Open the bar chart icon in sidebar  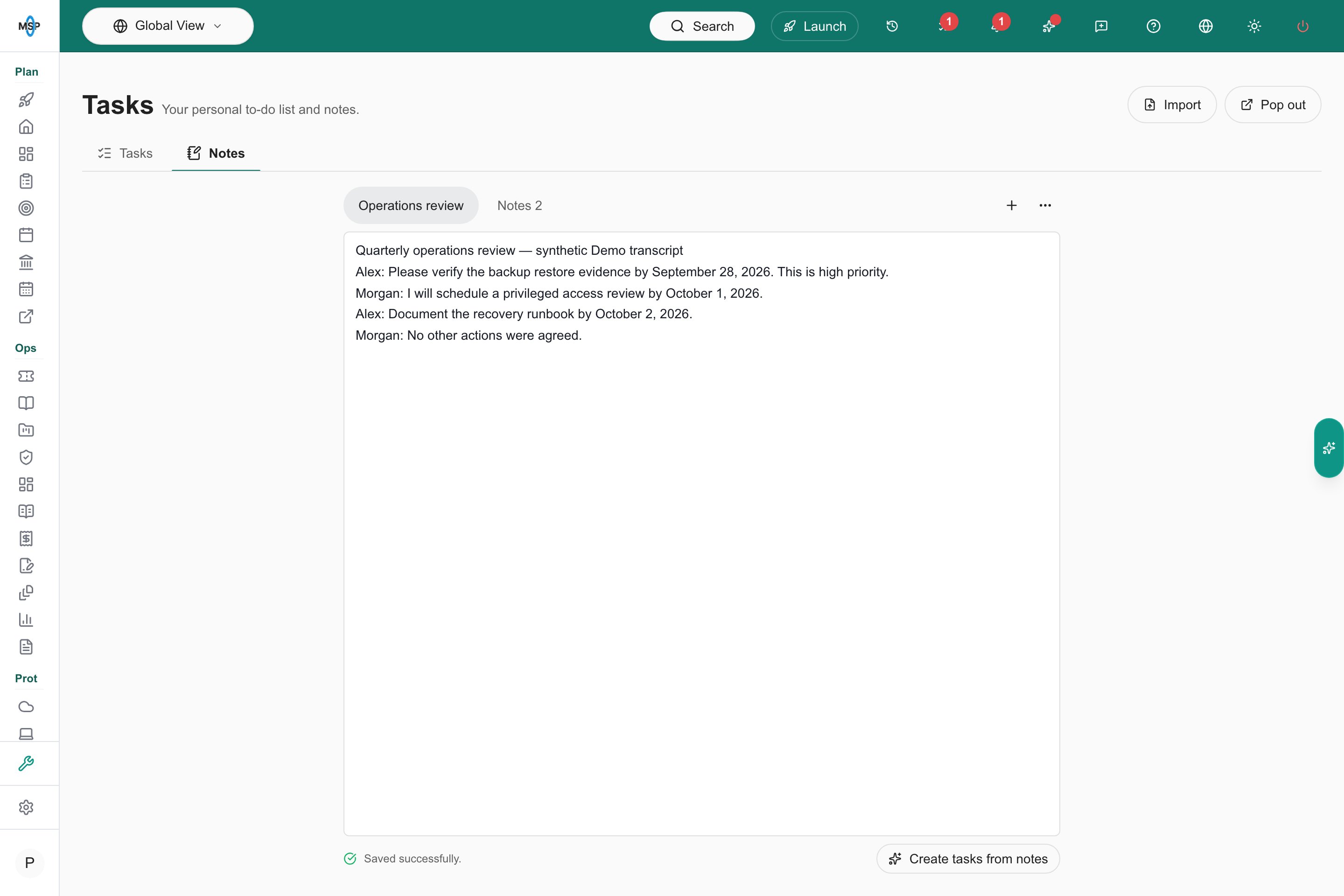coord(26,619)
